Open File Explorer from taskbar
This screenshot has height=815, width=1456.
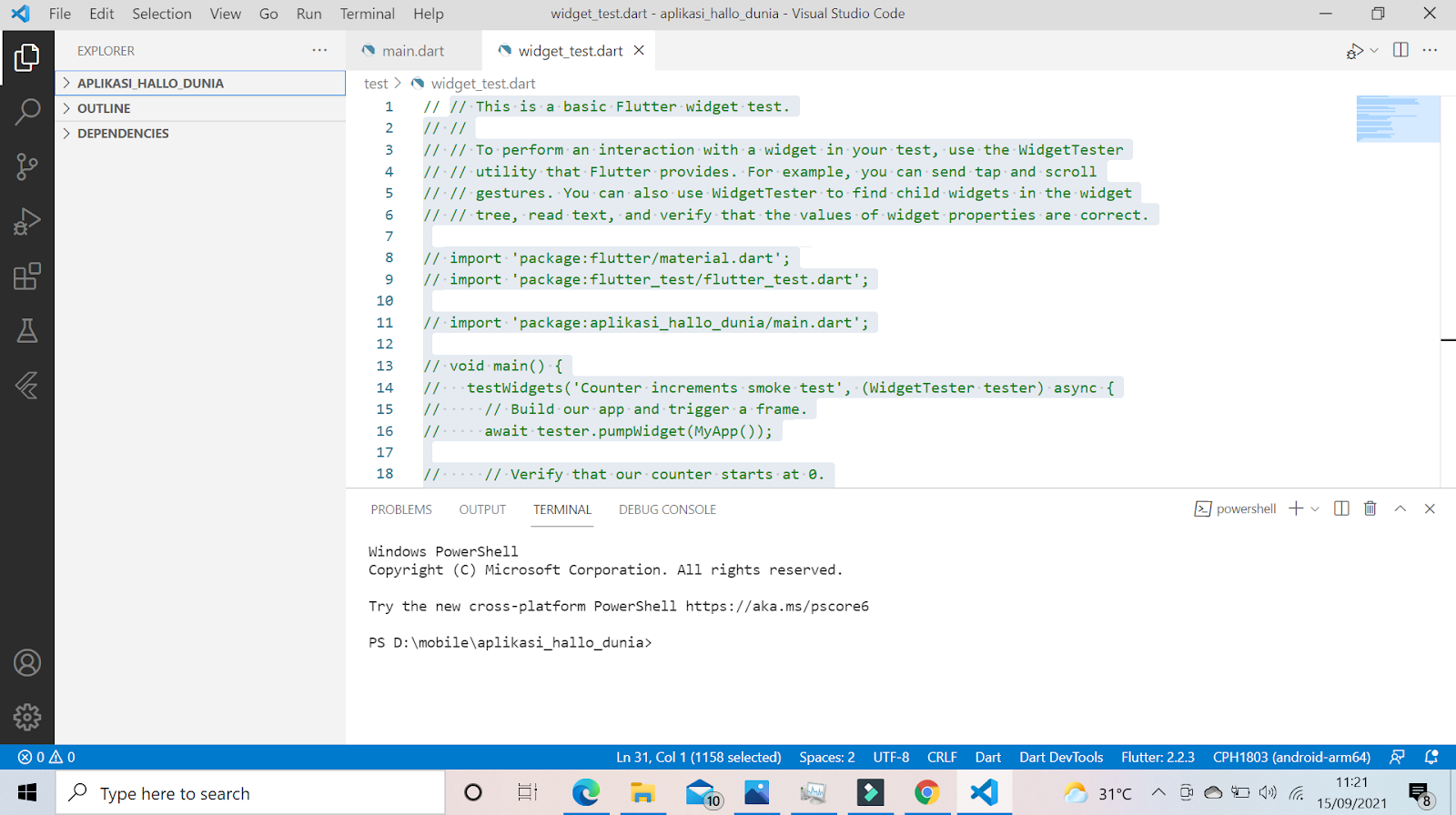coord(642,793)
